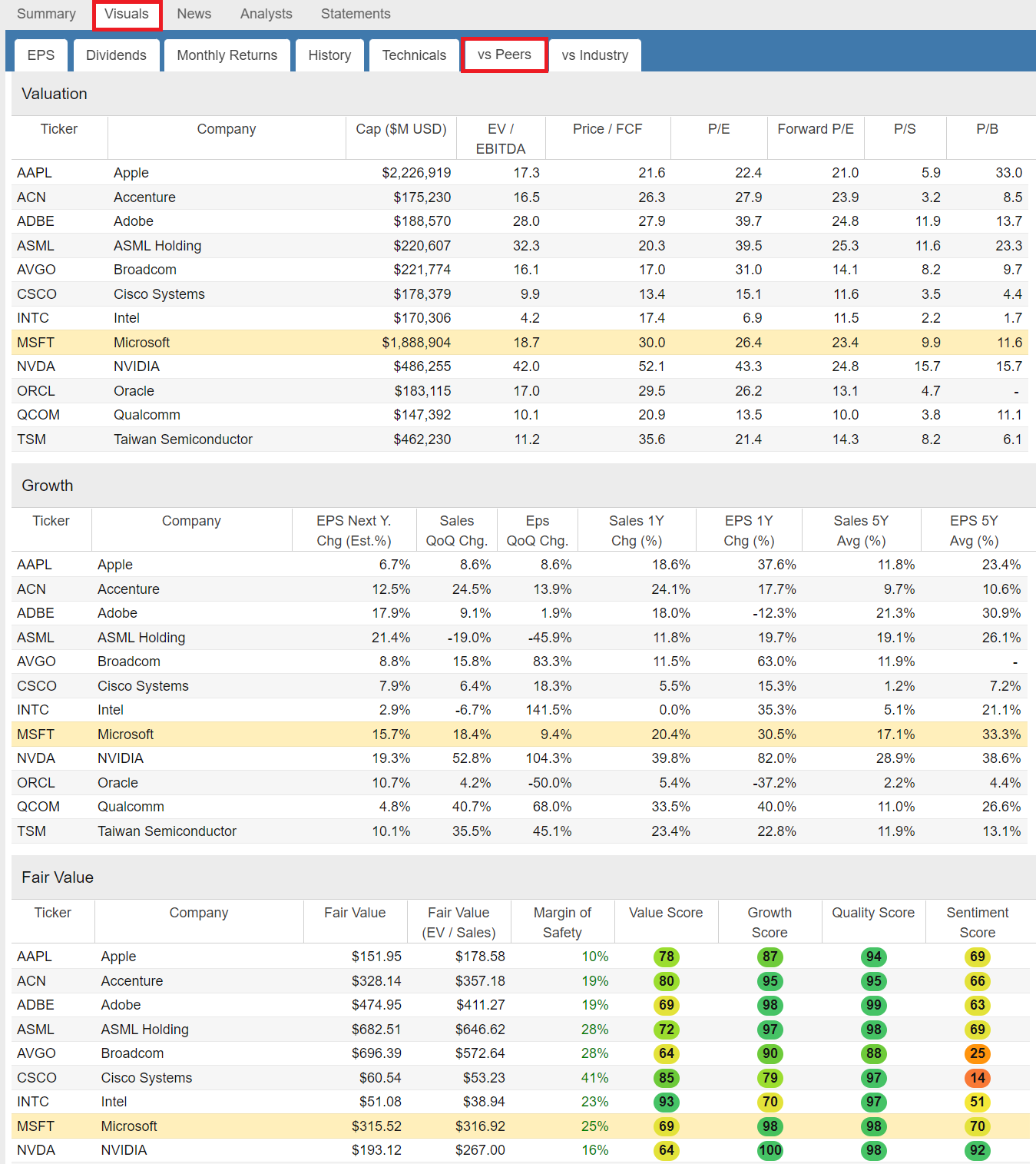Click NVIDIA's Sentiment Score badge 92
Screen dimensions: 1036x1164
pyautogui.click(x=978, y=1150)
